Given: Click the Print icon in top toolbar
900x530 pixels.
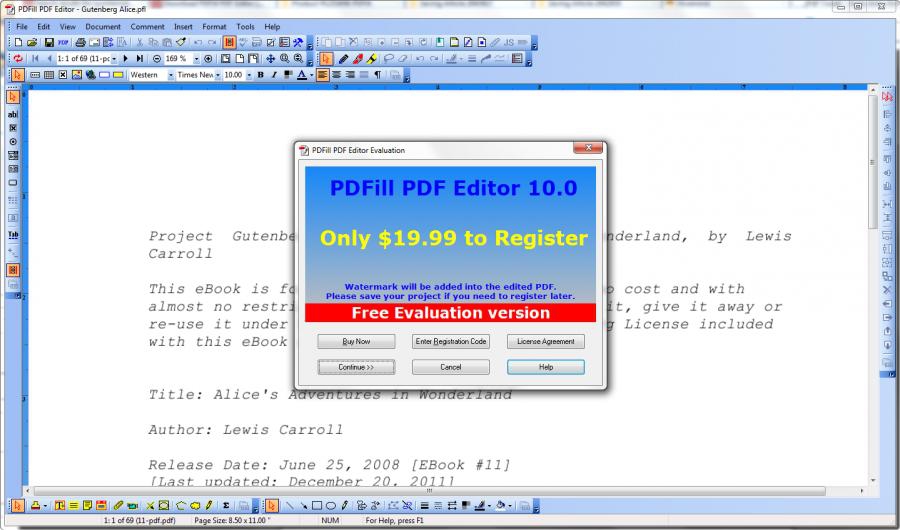Looking at the screenshot, I should click(80, 42).
